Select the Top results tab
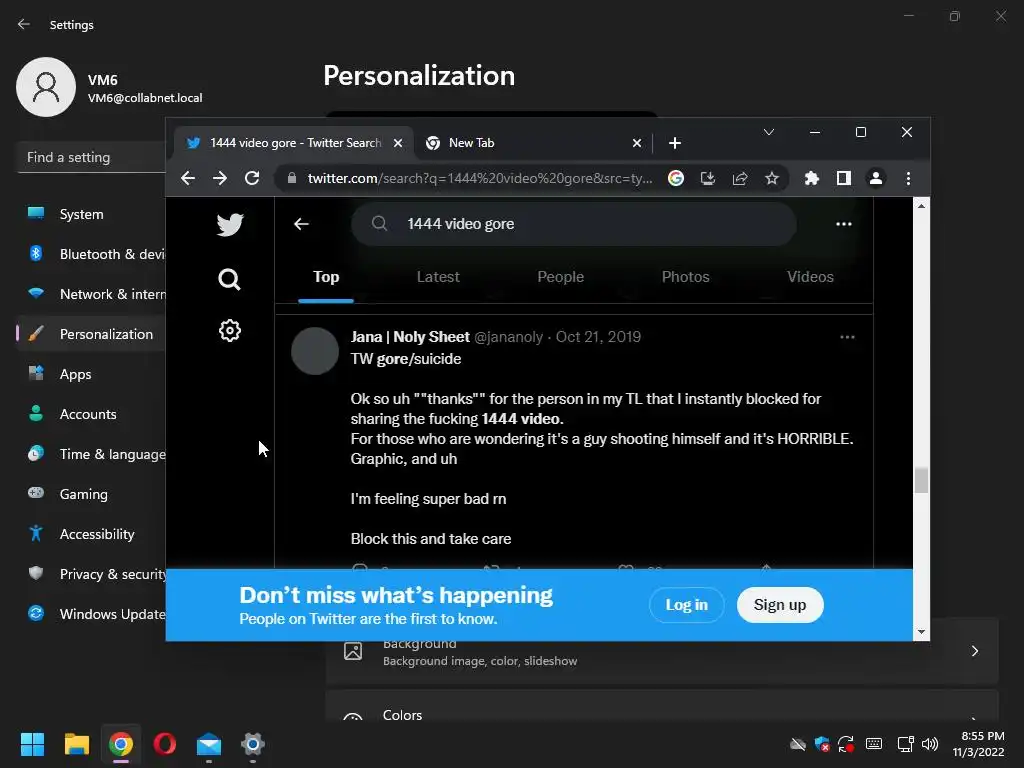The image size is (1024, 768). [326, 277]
